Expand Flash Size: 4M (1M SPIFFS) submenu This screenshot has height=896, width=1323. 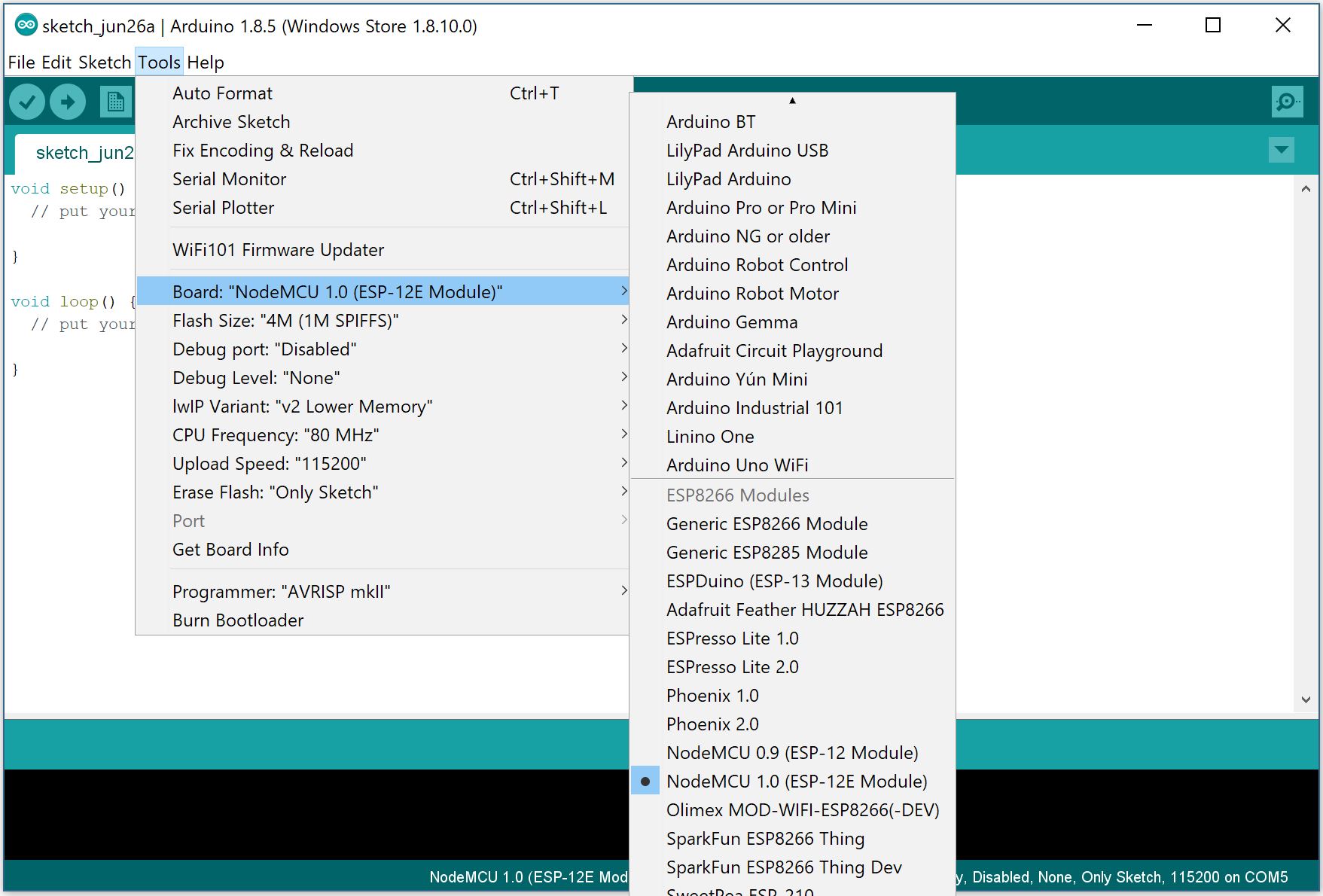[x=383, y=320]
